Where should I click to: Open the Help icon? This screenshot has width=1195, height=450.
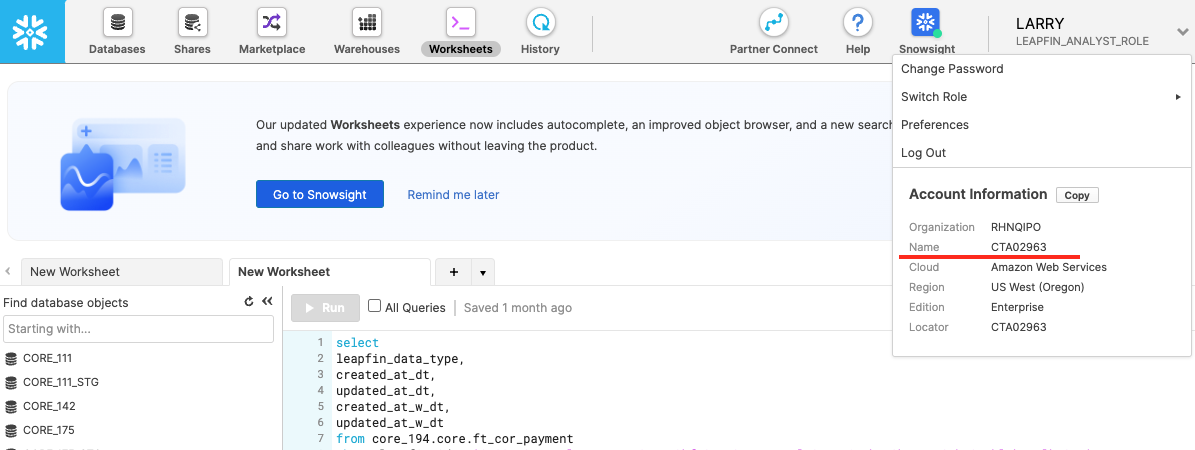pos(857,23)
